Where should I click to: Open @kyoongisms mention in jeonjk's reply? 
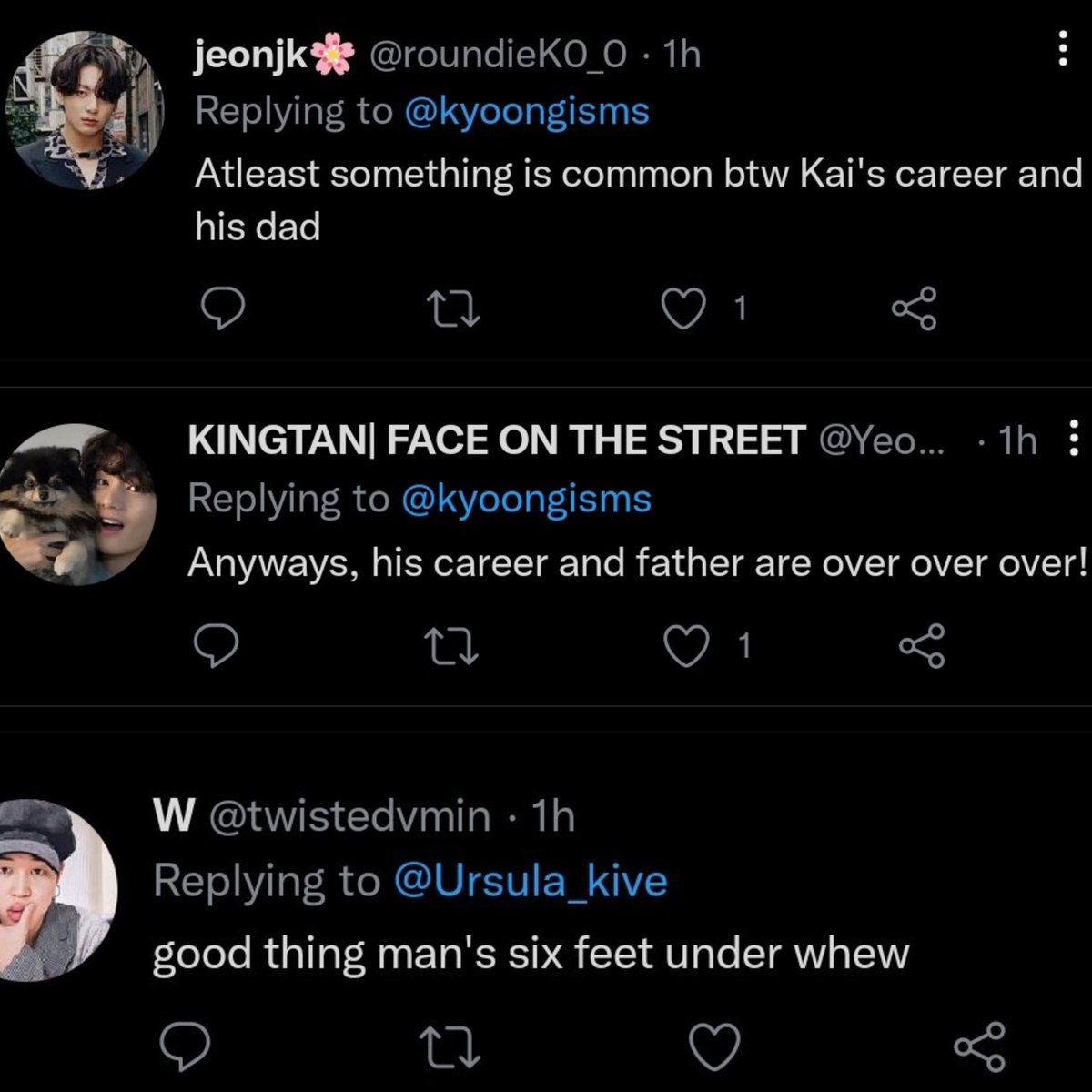pyautogui.click(x=526, y=113)
